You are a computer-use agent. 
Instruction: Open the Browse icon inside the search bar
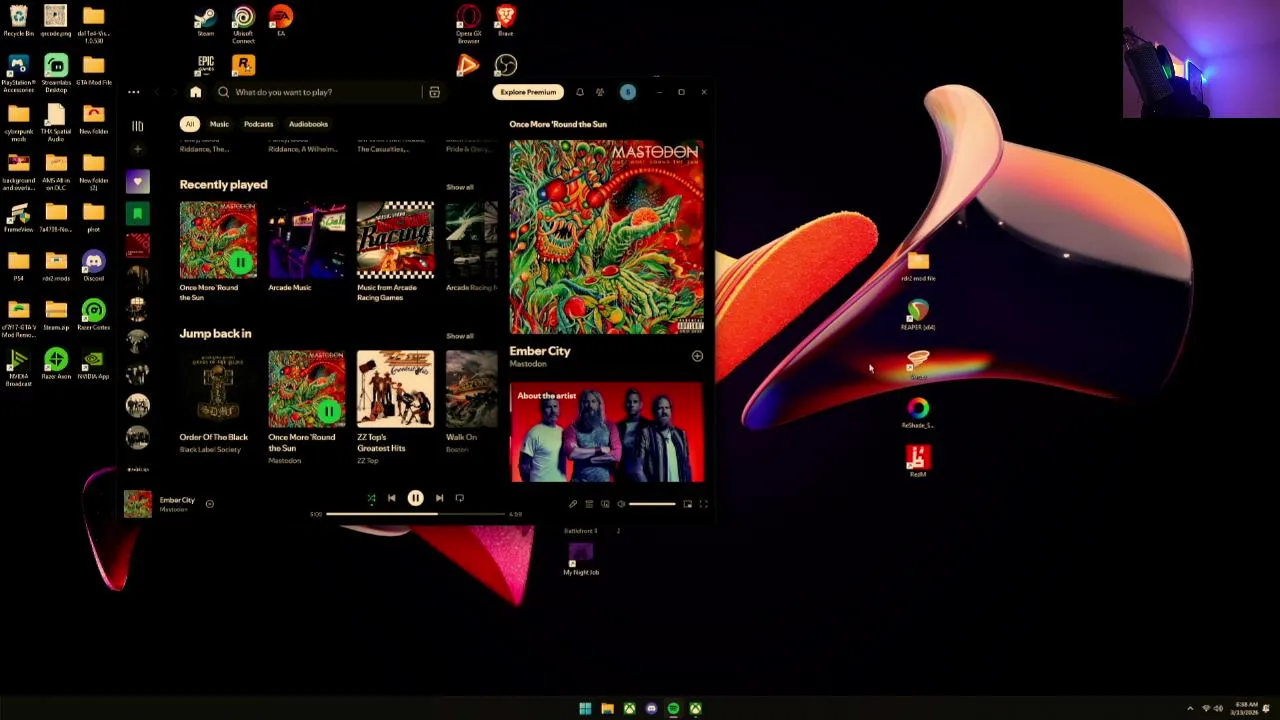434,92
